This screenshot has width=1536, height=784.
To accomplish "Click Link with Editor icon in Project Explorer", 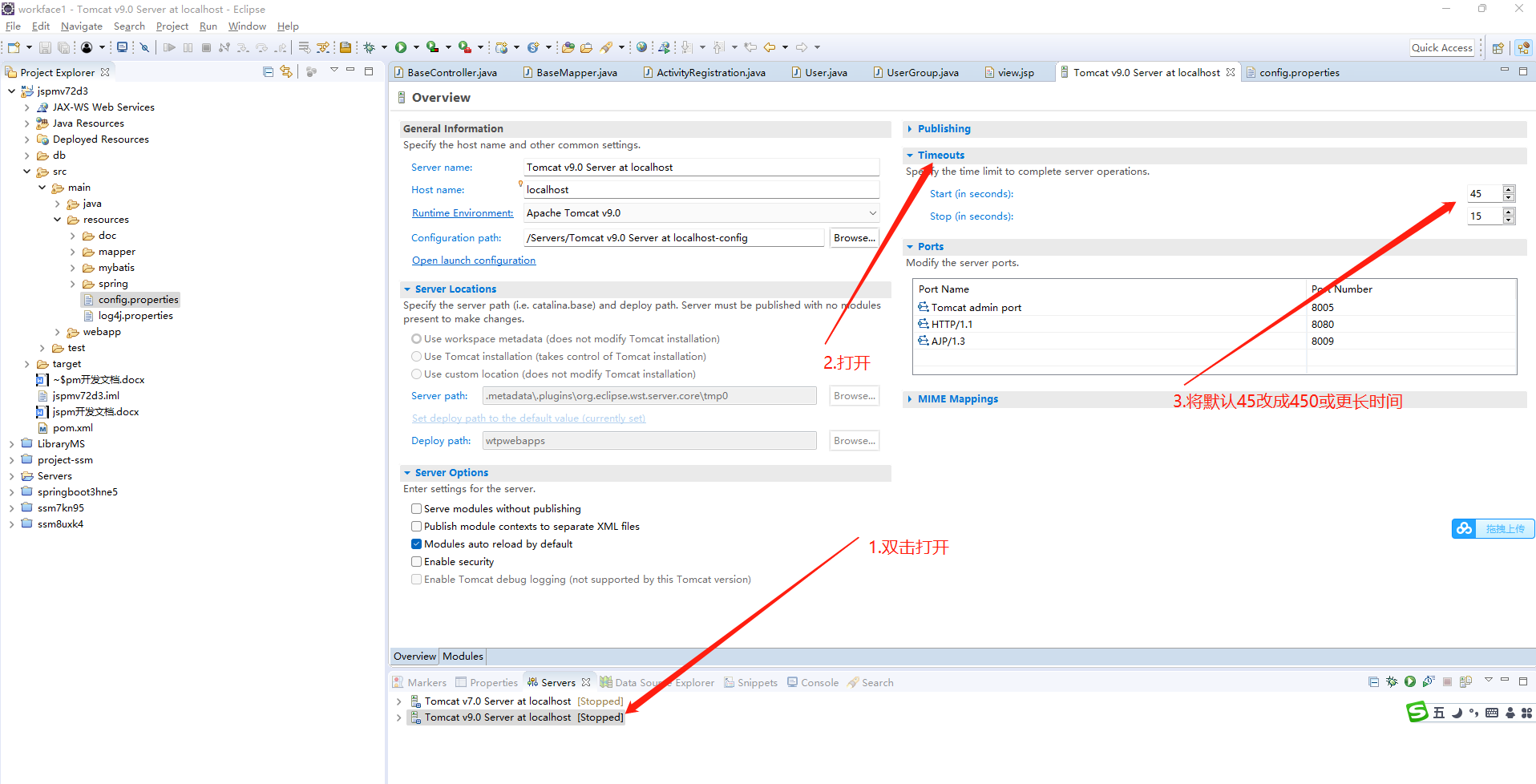I will 286,71.
